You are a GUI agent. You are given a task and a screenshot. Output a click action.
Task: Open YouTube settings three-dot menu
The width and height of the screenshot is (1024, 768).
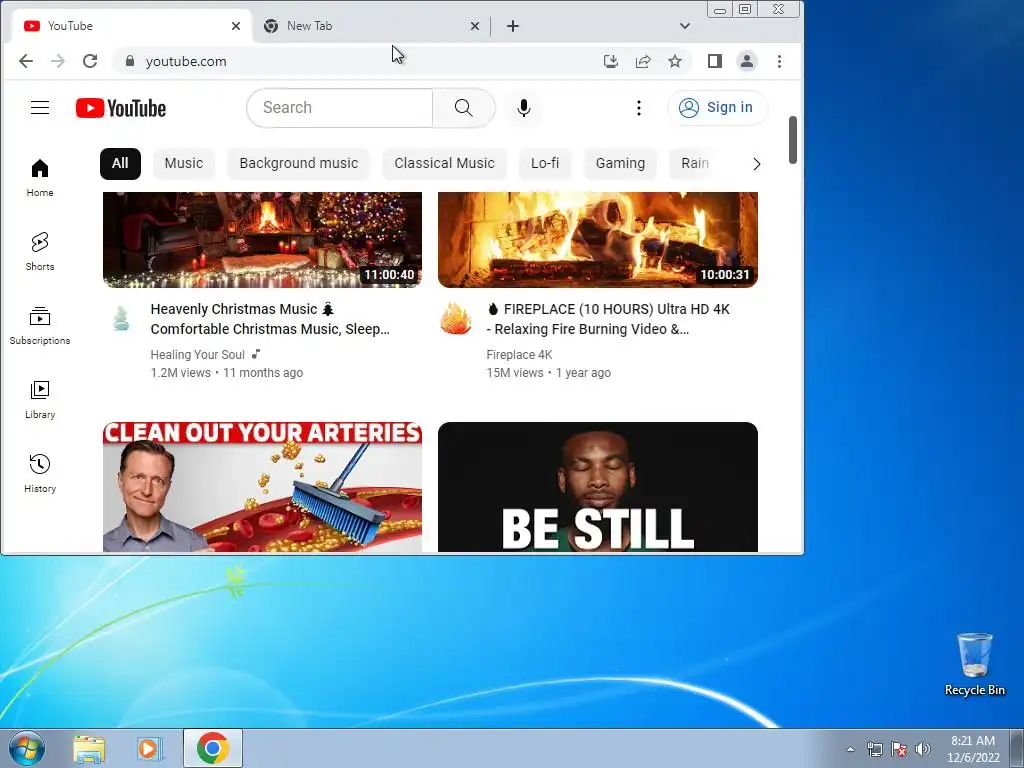point(639,108)
